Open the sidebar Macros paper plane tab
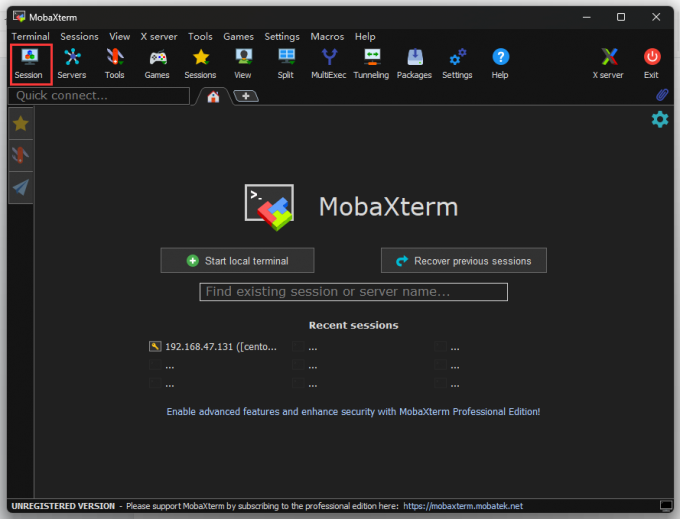Viewport: 680px width, 519px height. click(x=20, y=187)
